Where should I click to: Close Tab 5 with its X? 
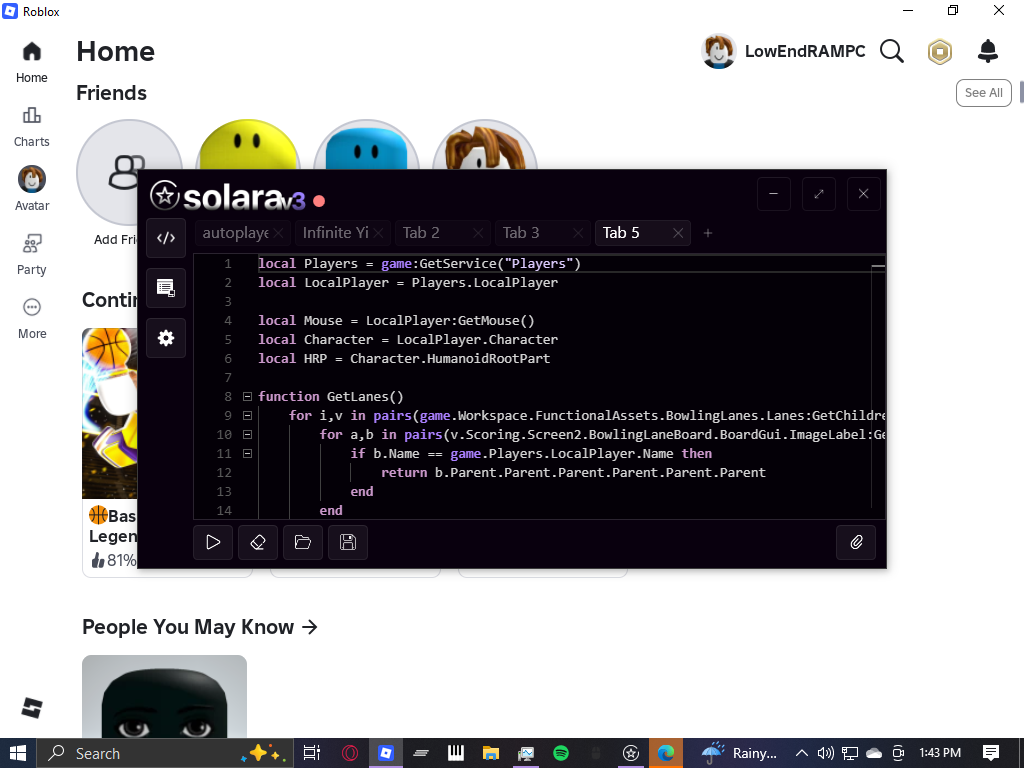pos(678,233)
